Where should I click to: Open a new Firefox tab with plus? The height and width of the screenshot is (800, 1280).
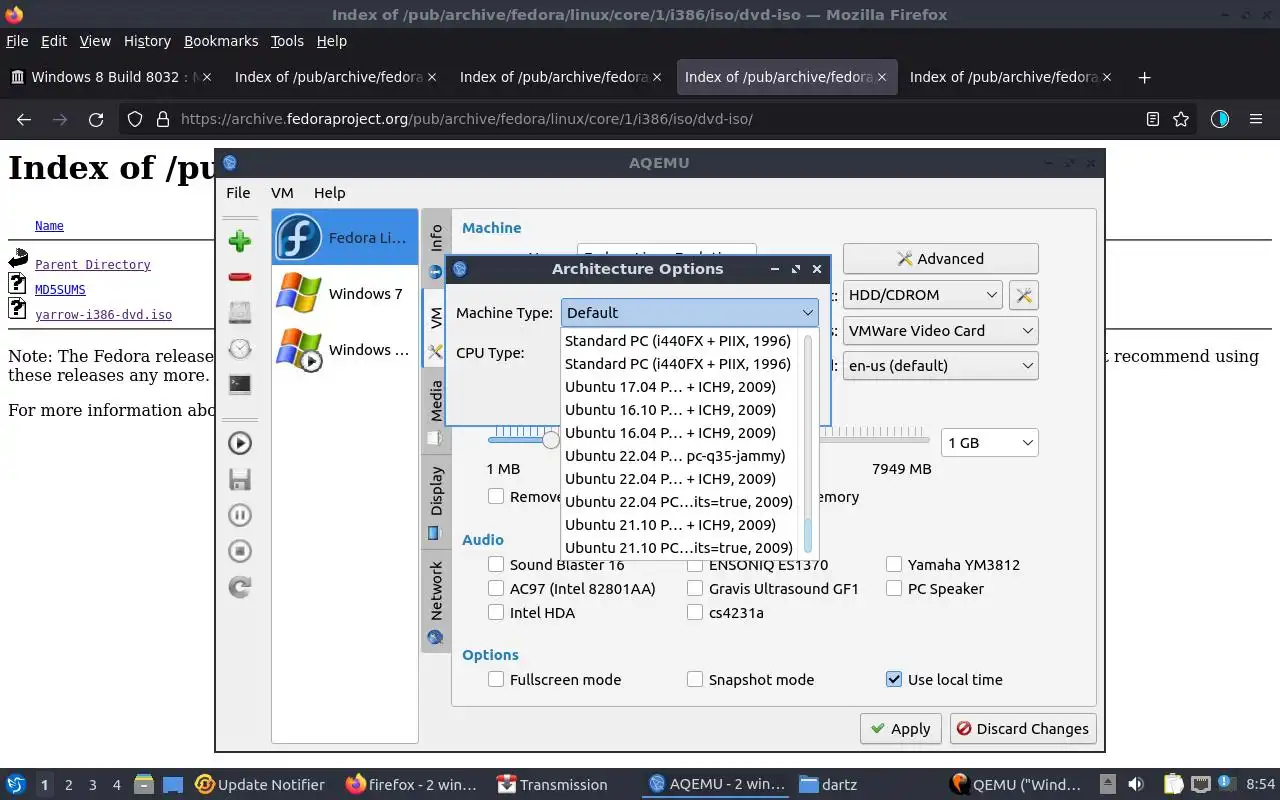point(1145,77)
